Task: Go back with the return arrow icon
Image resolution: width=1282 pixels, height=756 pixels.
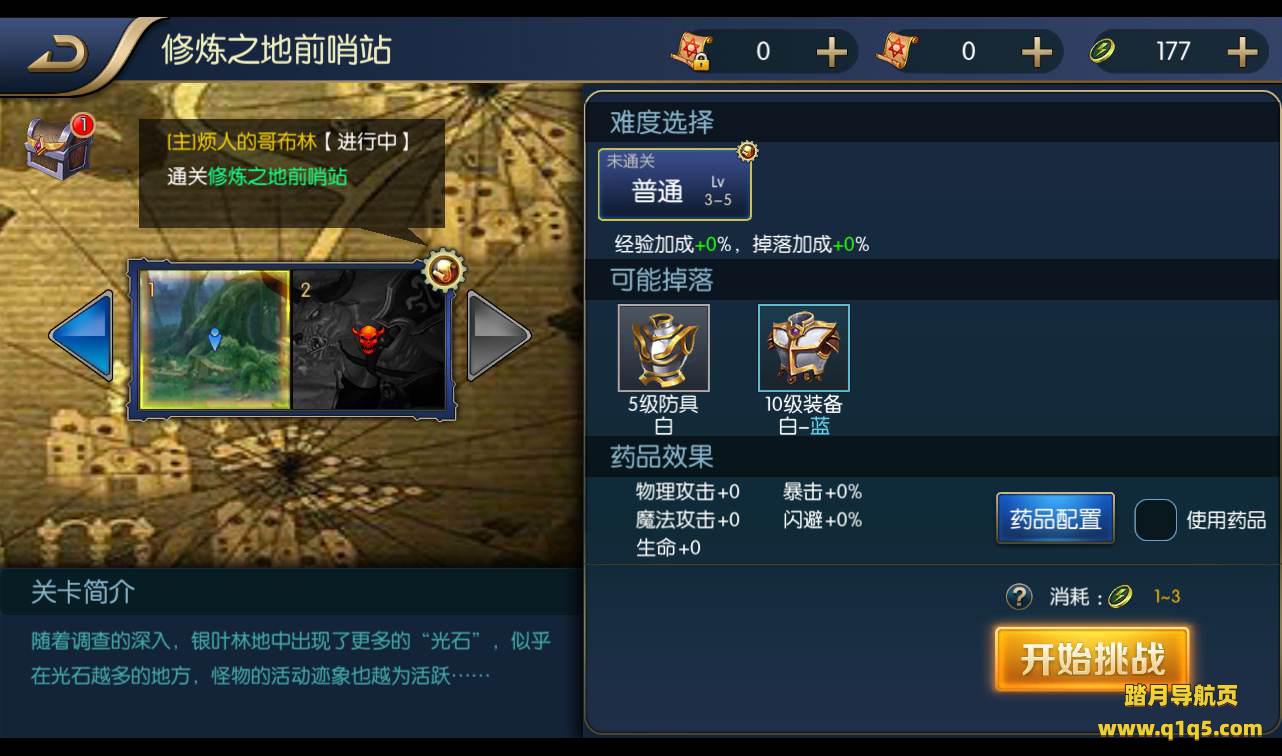Action: (57, 51)
